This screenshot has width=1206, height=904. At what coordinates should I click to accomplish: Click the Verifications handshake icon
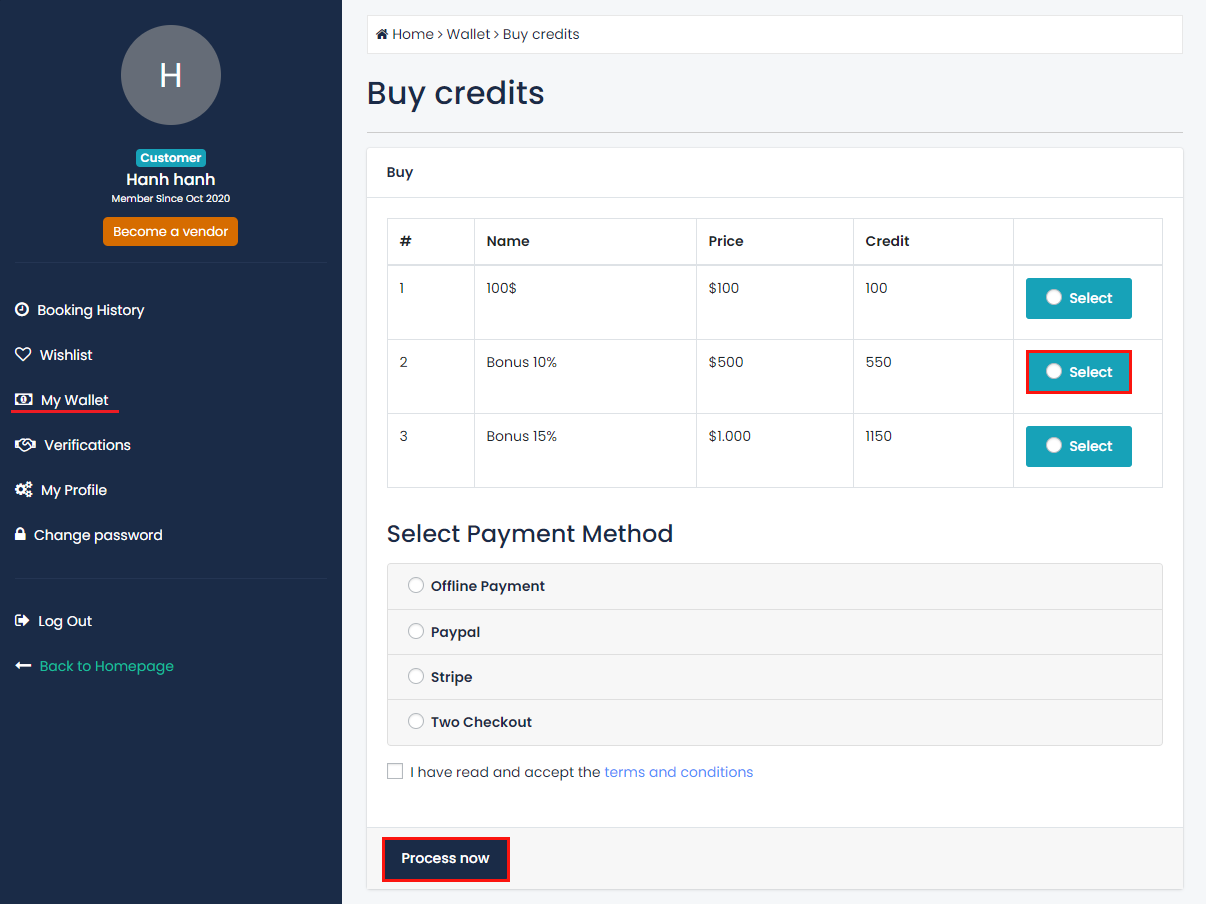pyautogui.click(x=25, y=445)
